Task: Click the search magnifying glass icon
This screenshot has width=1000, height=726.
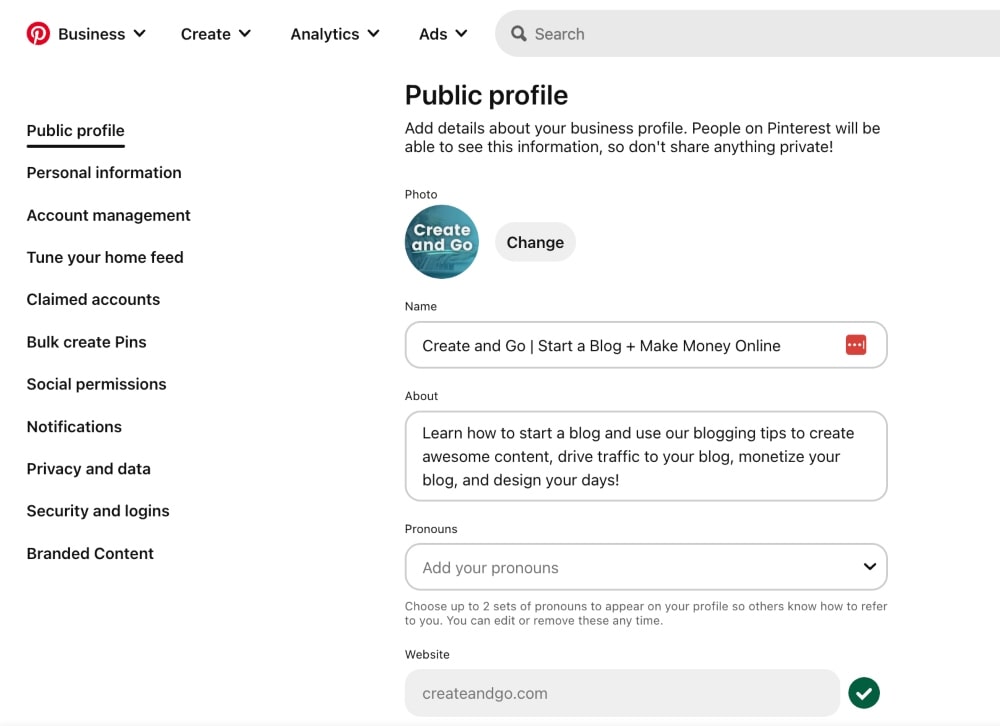Action: (x=519, y=33)
